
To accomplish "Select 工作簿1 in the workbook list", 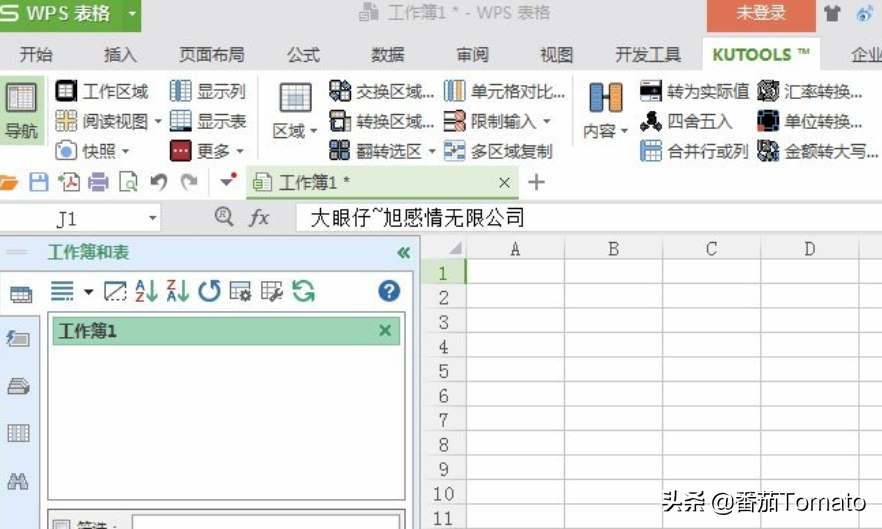I will pos(226,330).
